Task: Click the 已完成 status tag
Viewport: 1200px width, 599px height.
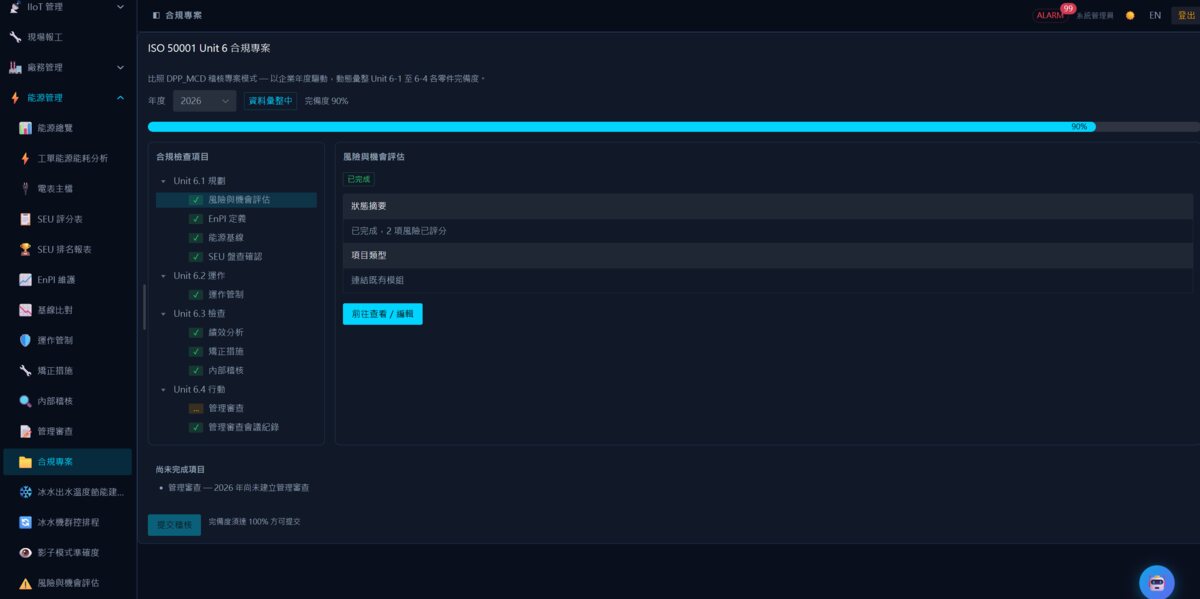Action: [358, 179]
